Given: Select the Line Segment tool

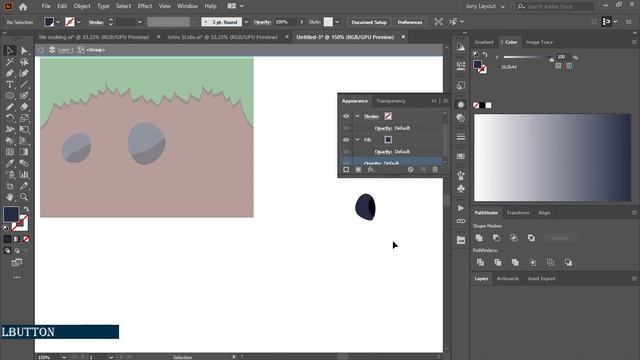Looking at the screenshot, I should (24, 84).
